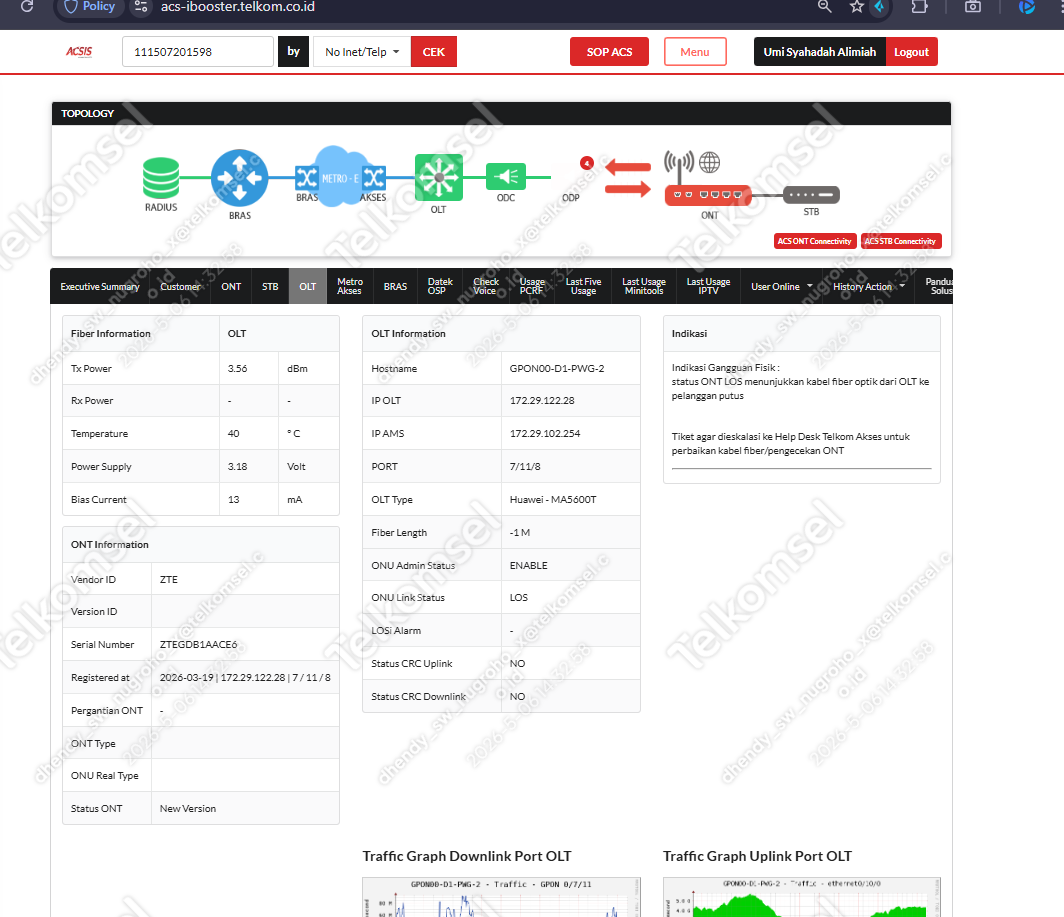Open the No Inet/Telp dropdown

tap(362, 52)
